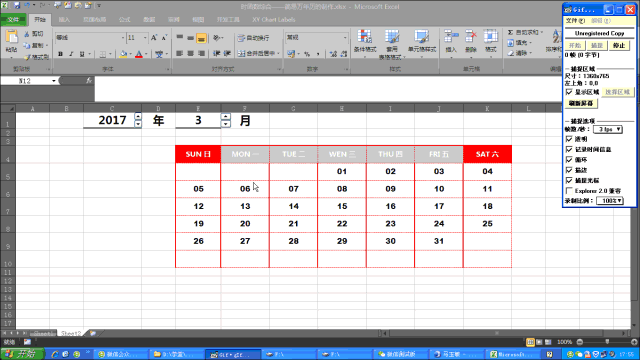The height and width of the screenshot is (360, 640).
Task: Click the AutoSum sigma icon
Action: 511,32
